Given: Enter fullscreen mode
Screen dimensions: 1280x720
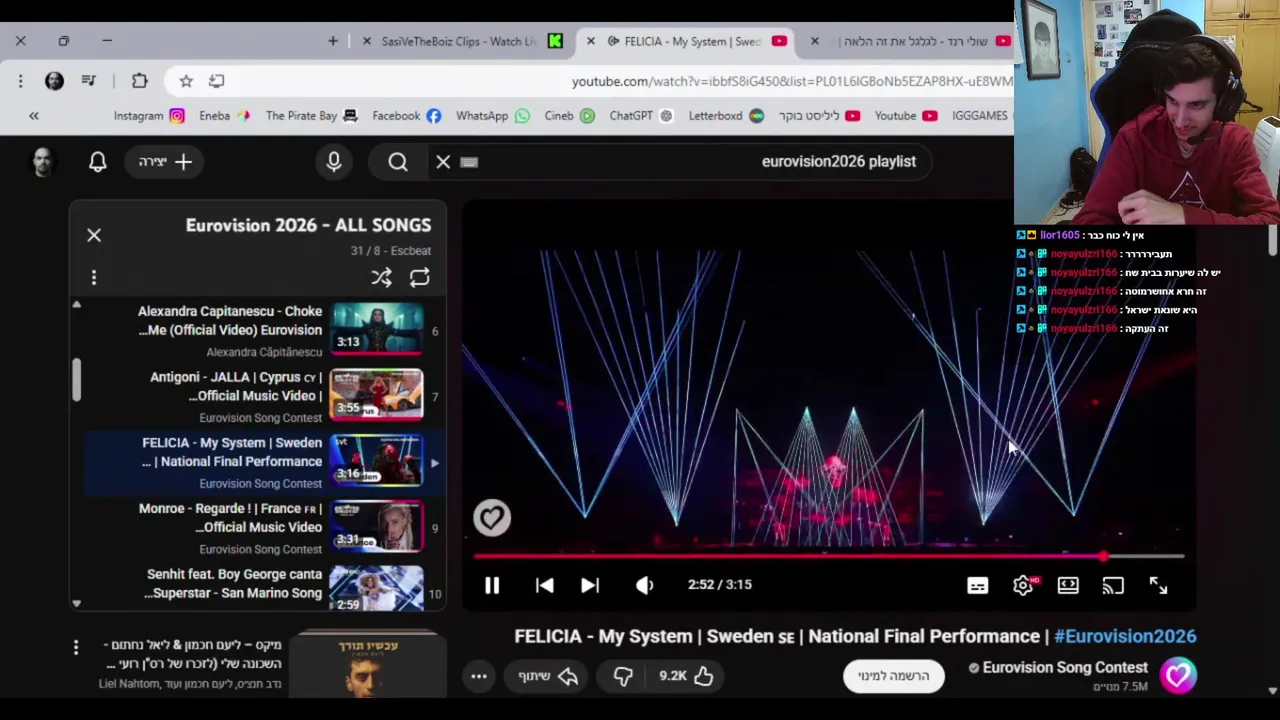Looking at the screenshot, I should click(1158, 586).
